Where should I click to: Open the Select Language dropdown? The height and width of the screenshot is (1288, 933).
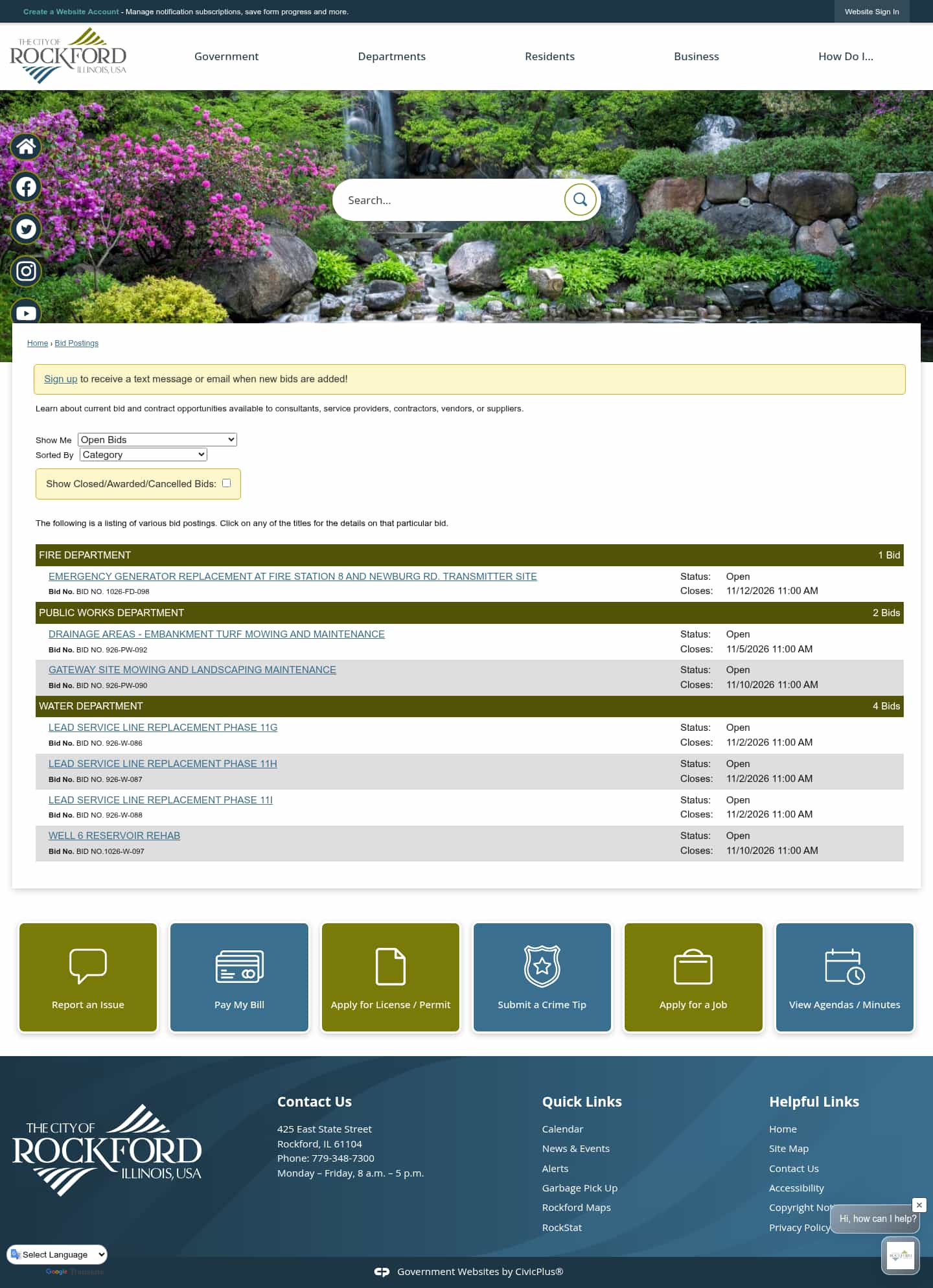tap(57, 1254)
